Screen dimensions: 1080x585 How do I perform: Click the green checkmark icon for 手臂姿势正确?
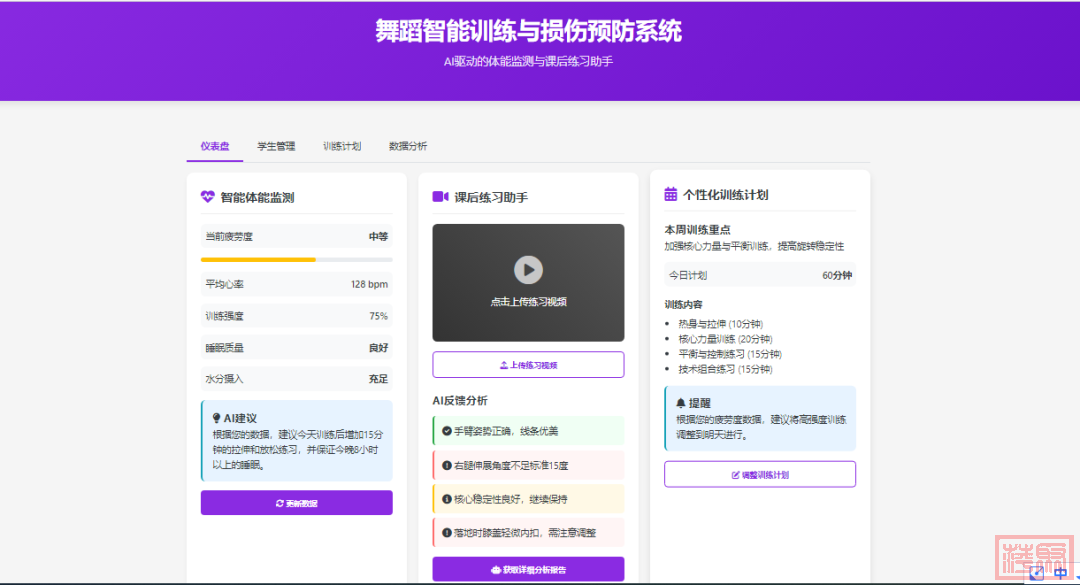point(446,431)
